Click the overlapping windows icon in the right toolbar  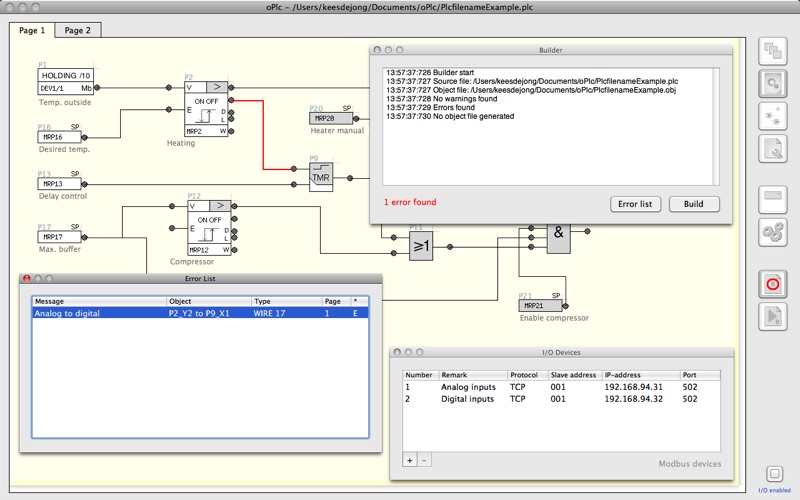pyautogui.click(x=772, y=51)
